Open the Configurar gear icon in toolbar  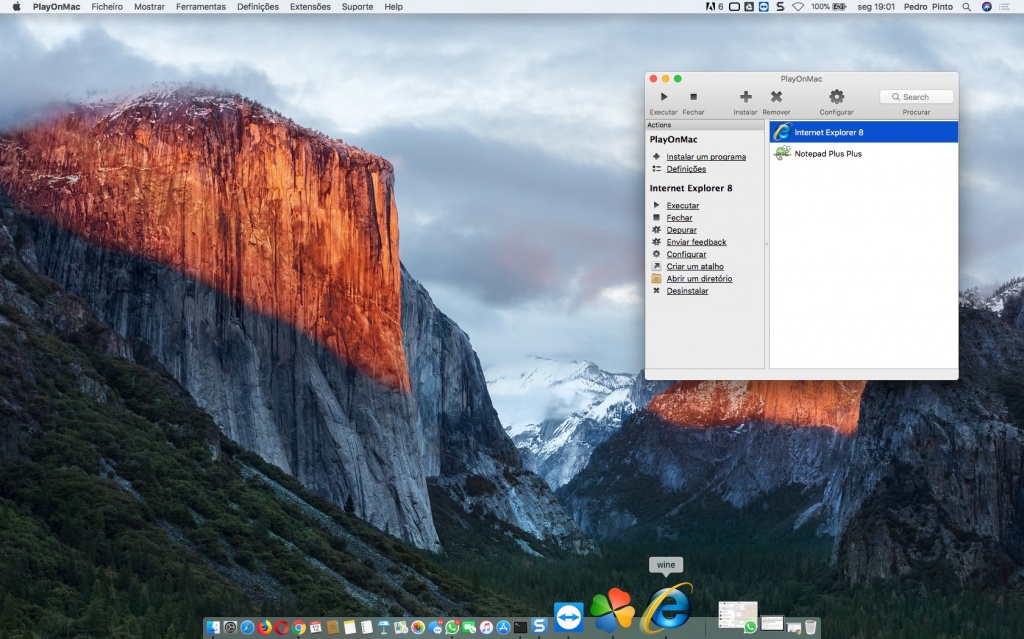[x=836, y=96]
